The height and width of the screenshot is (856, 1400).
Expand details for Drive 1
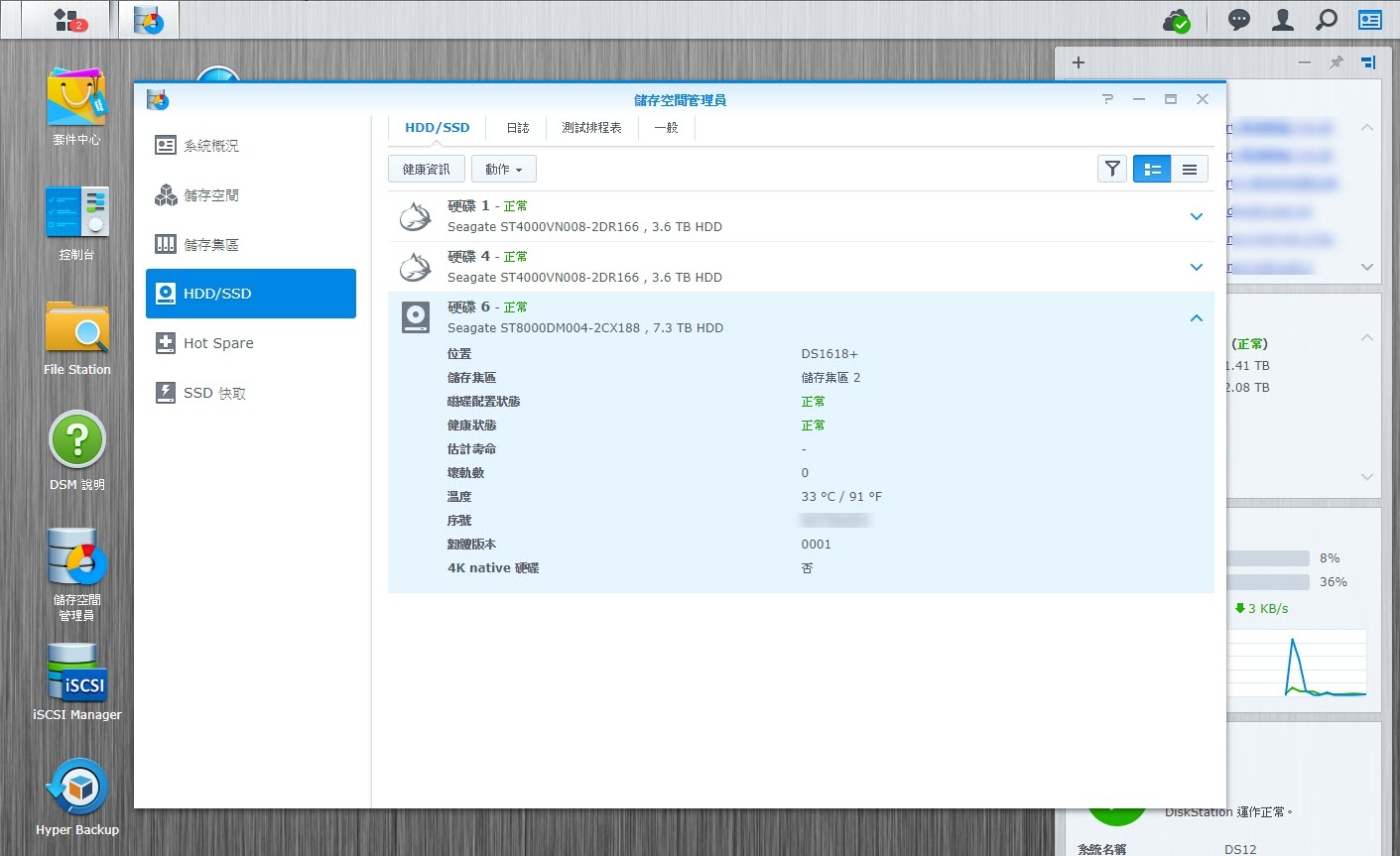(x=1197, y=216)
